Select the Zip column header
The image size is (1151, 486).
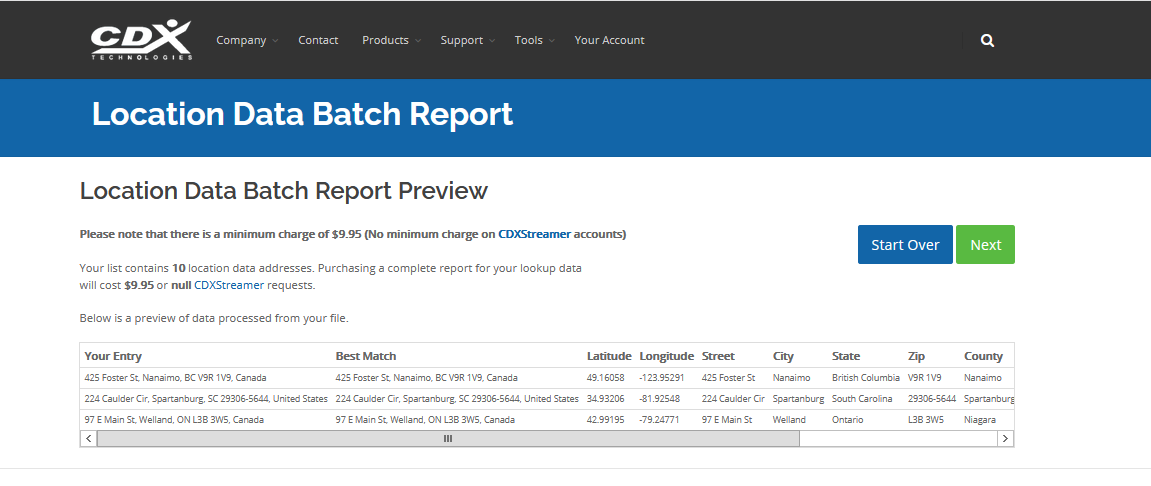pyautogui.click(x=916, y=356)
